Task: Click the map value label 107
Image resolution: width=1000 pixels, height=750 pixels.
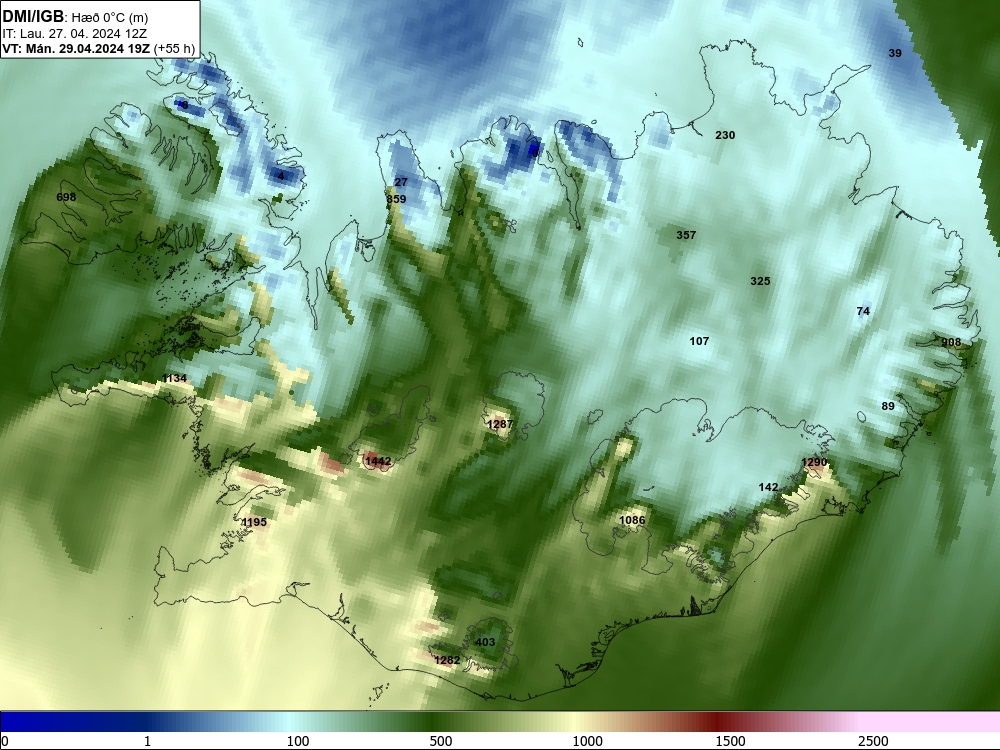Action: [x=699, y=341]
